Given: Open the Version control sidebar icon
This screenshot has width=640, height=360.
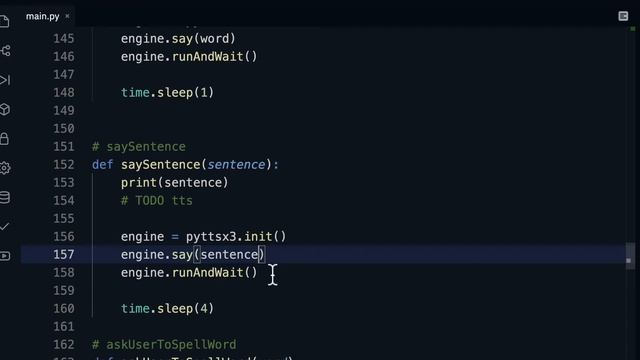Looking at the screenshot, I should pos(5,51).
